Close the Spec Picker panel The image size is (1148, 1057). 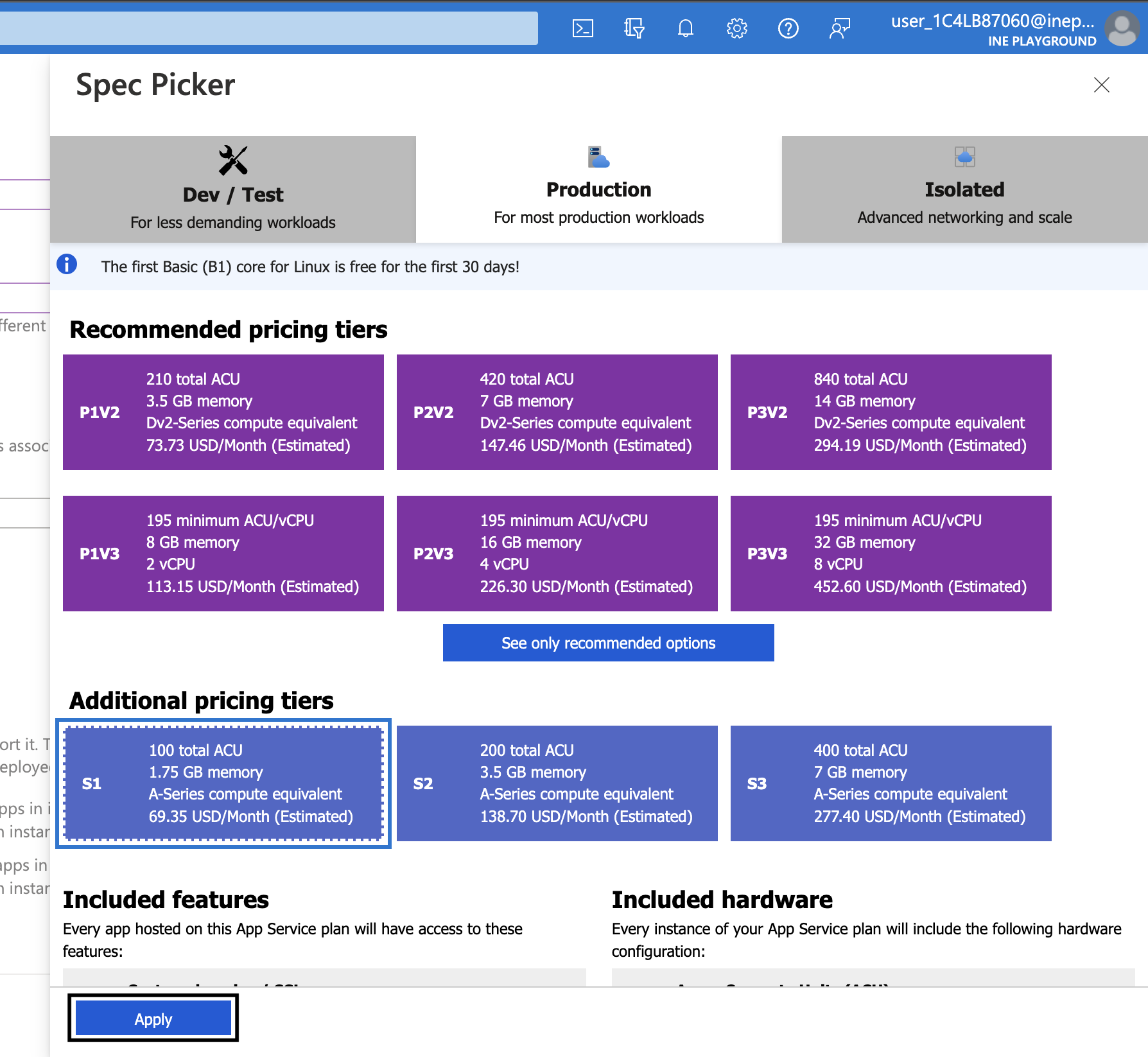[x=1101, y=85]
